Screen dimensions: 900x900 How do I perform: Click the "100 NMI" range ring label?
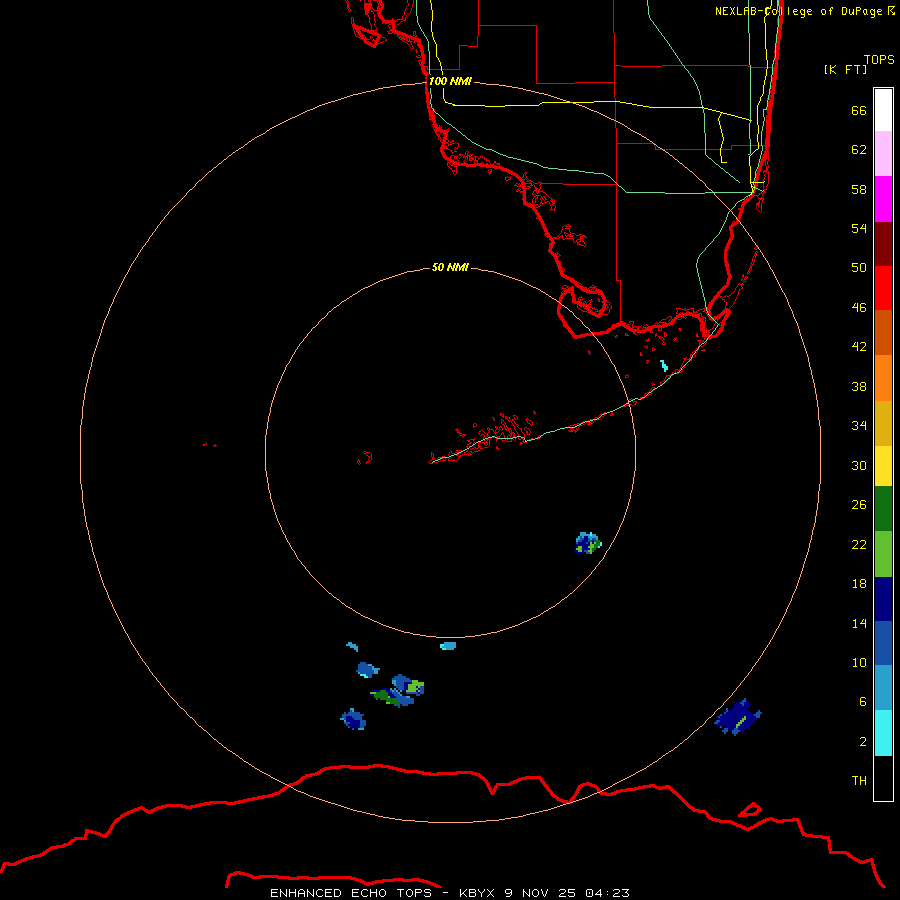[x=450, y=81]
